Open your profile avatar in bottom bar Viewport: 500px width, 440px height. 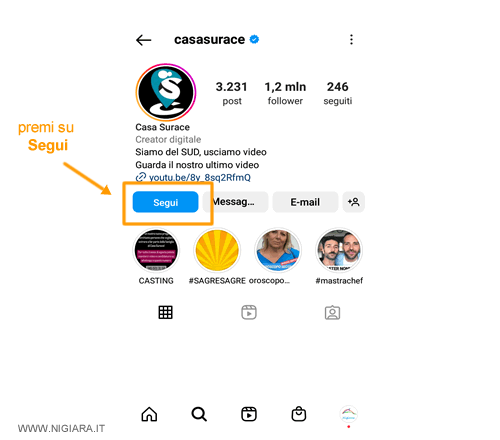point(349,414)
